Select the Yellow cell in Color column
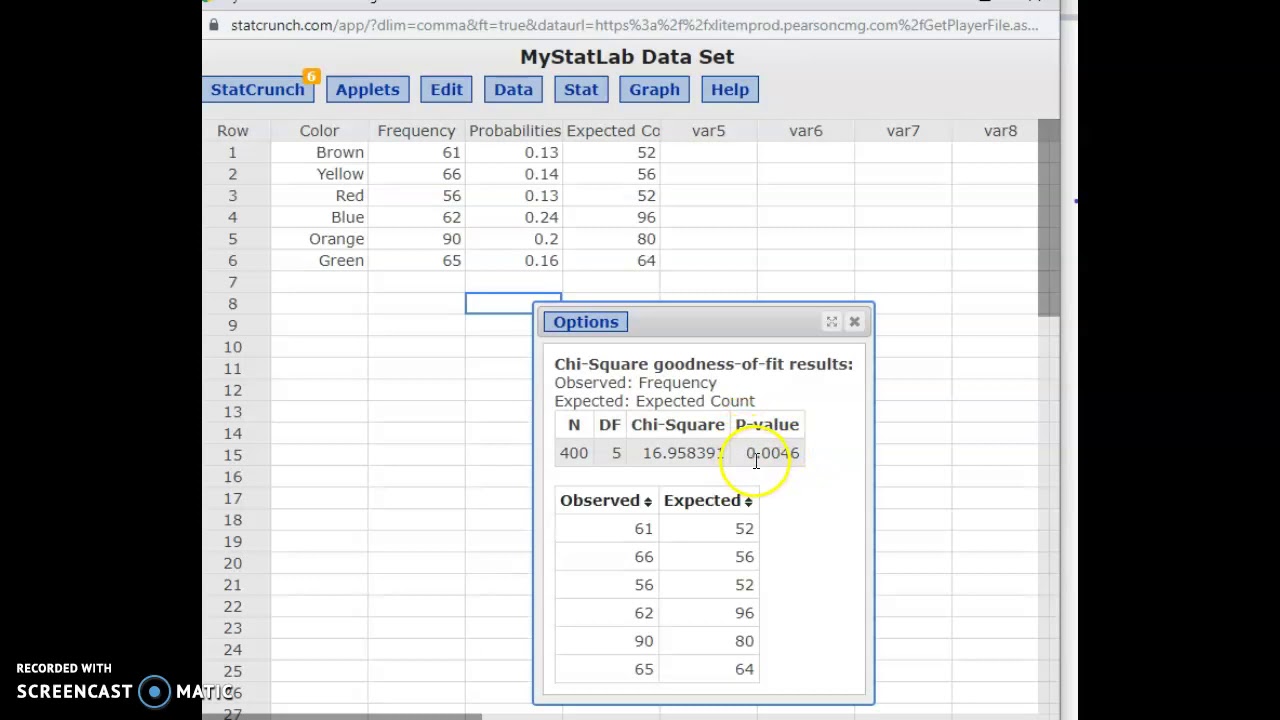The height and width of the screenshot is (720, 1280). [319, 174]
